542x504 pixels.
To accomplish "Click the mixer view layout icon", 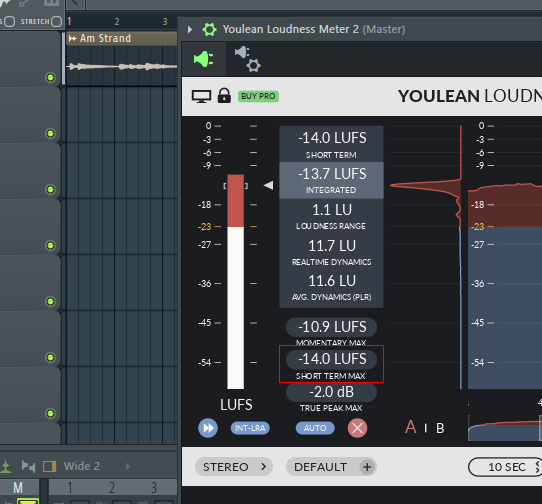I will [x=49, y=466].
